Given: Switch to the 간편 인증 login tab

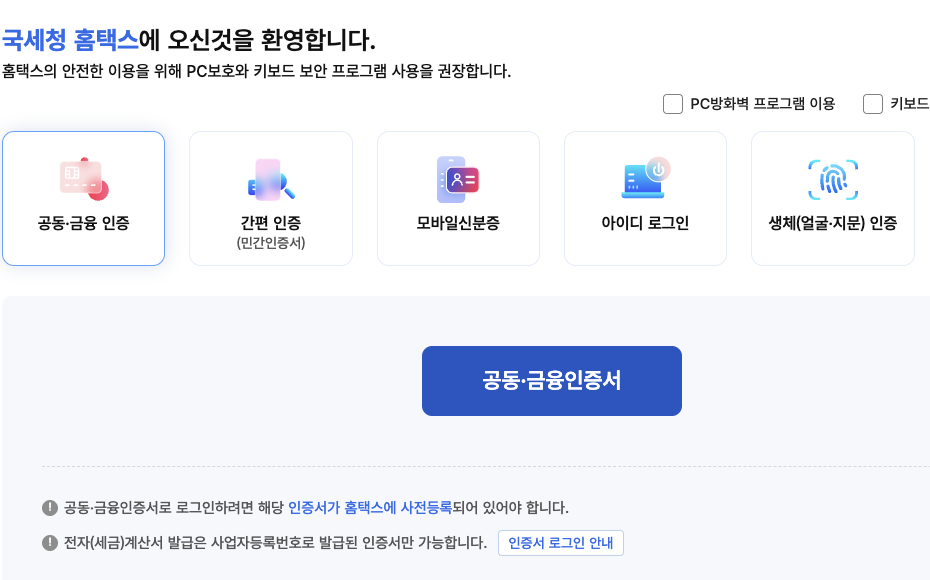Looking at the screenshot, I should (x=270, y=198).
